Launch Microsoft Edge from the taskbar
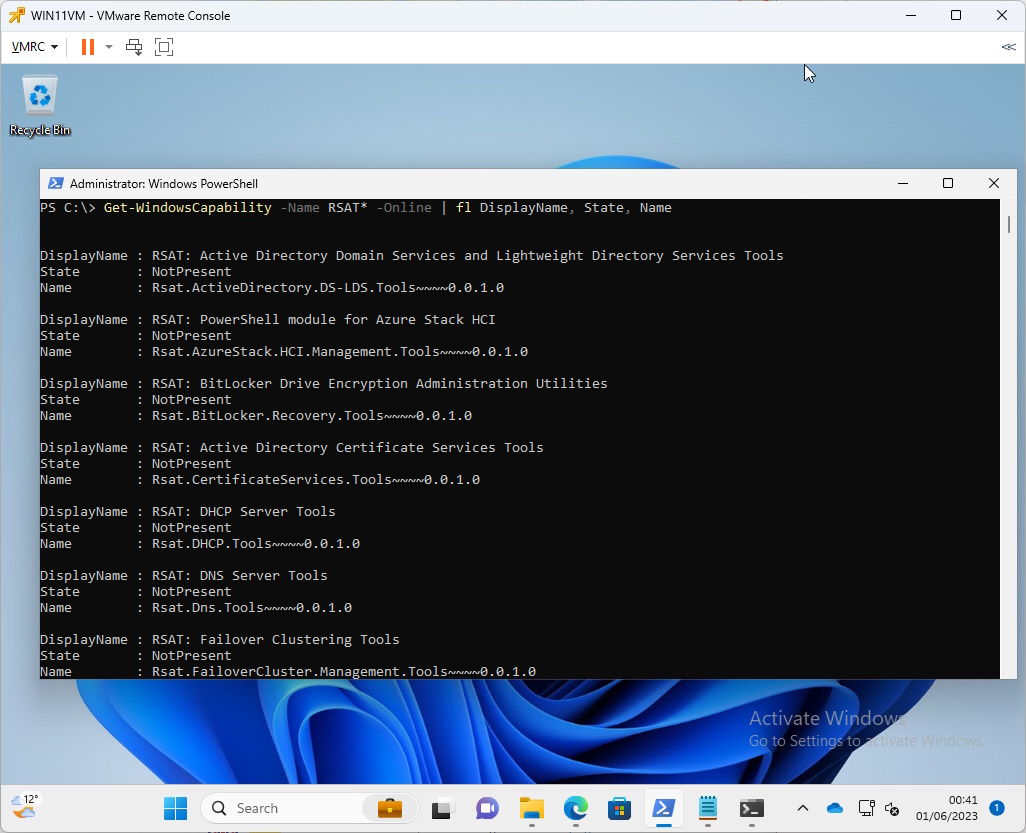 (576, 809)
